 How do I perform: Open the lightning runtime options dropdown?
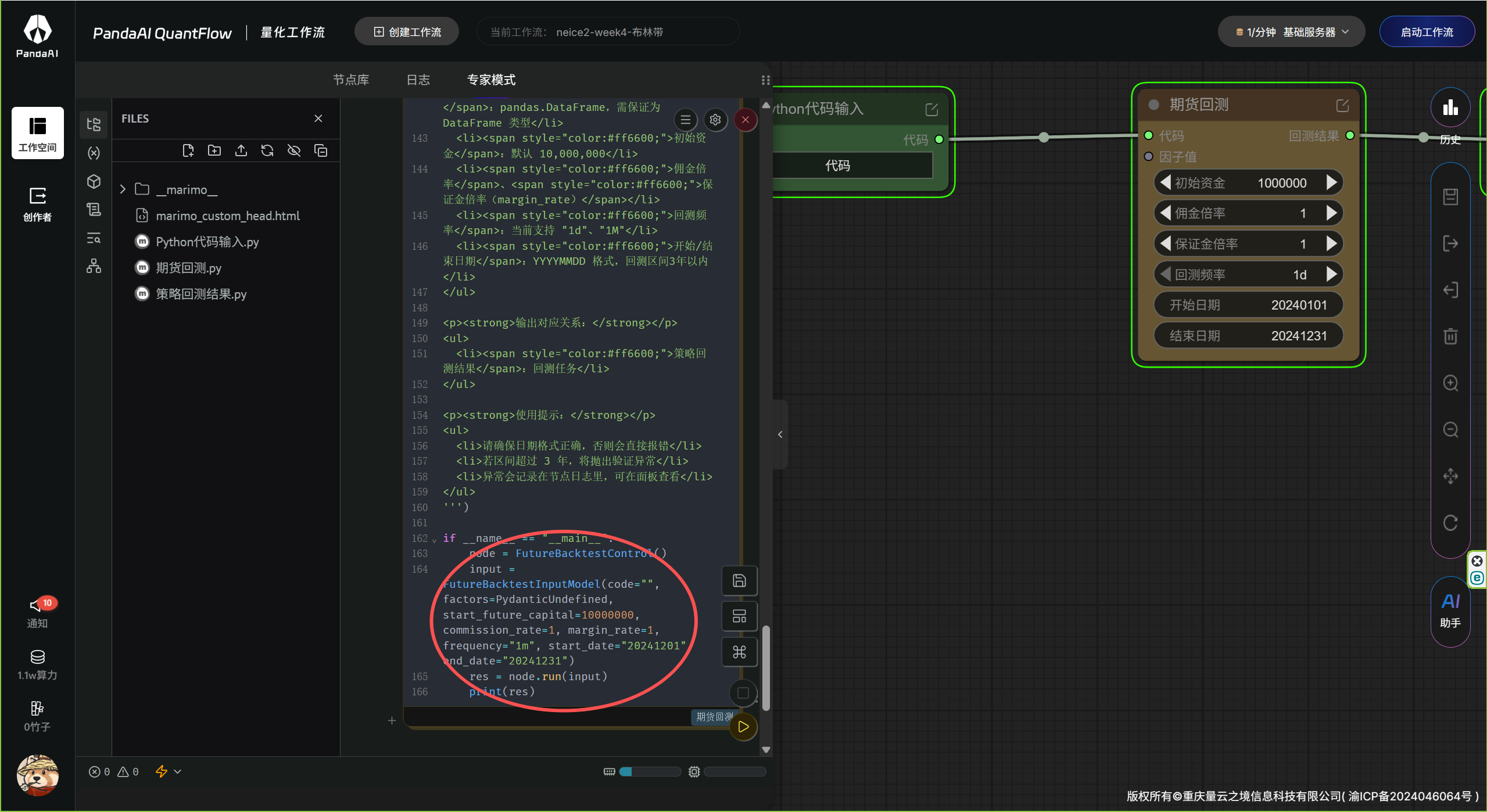tap(168, 771)
